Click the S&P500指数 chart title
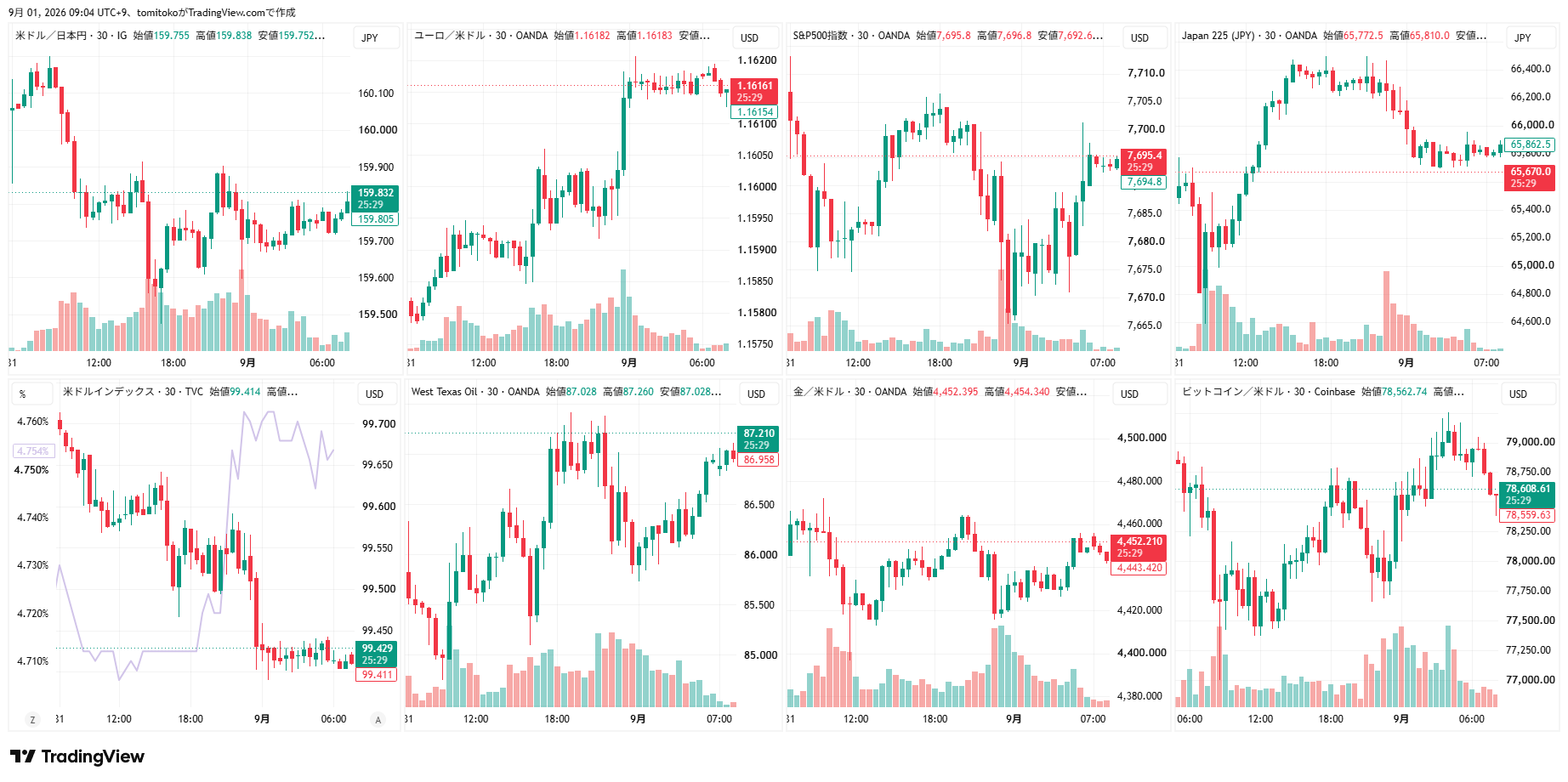 click(x=821, y=36)
